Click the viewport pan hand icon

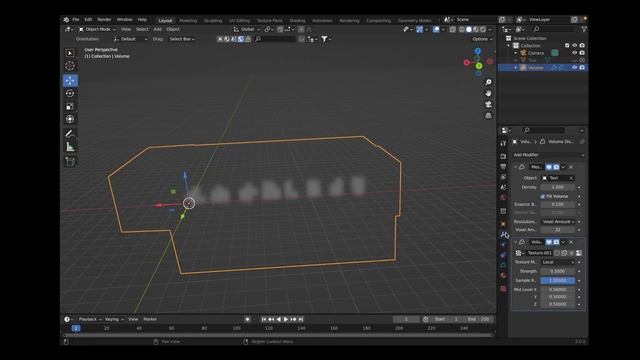488,93
